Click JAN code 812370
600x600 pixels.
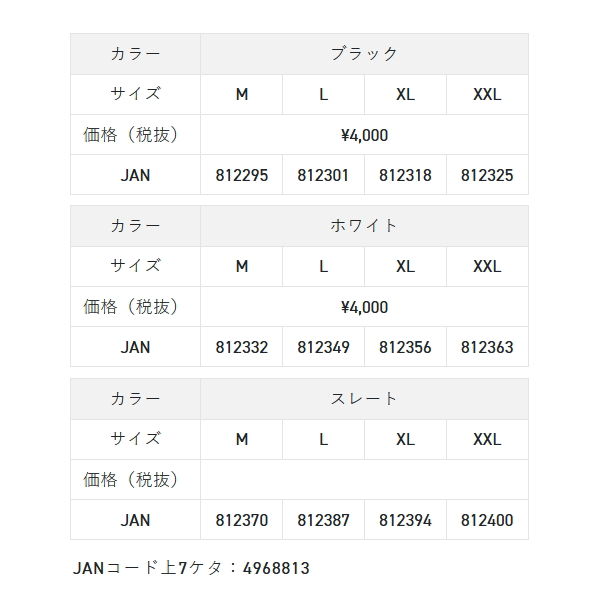tap(242, 520)
